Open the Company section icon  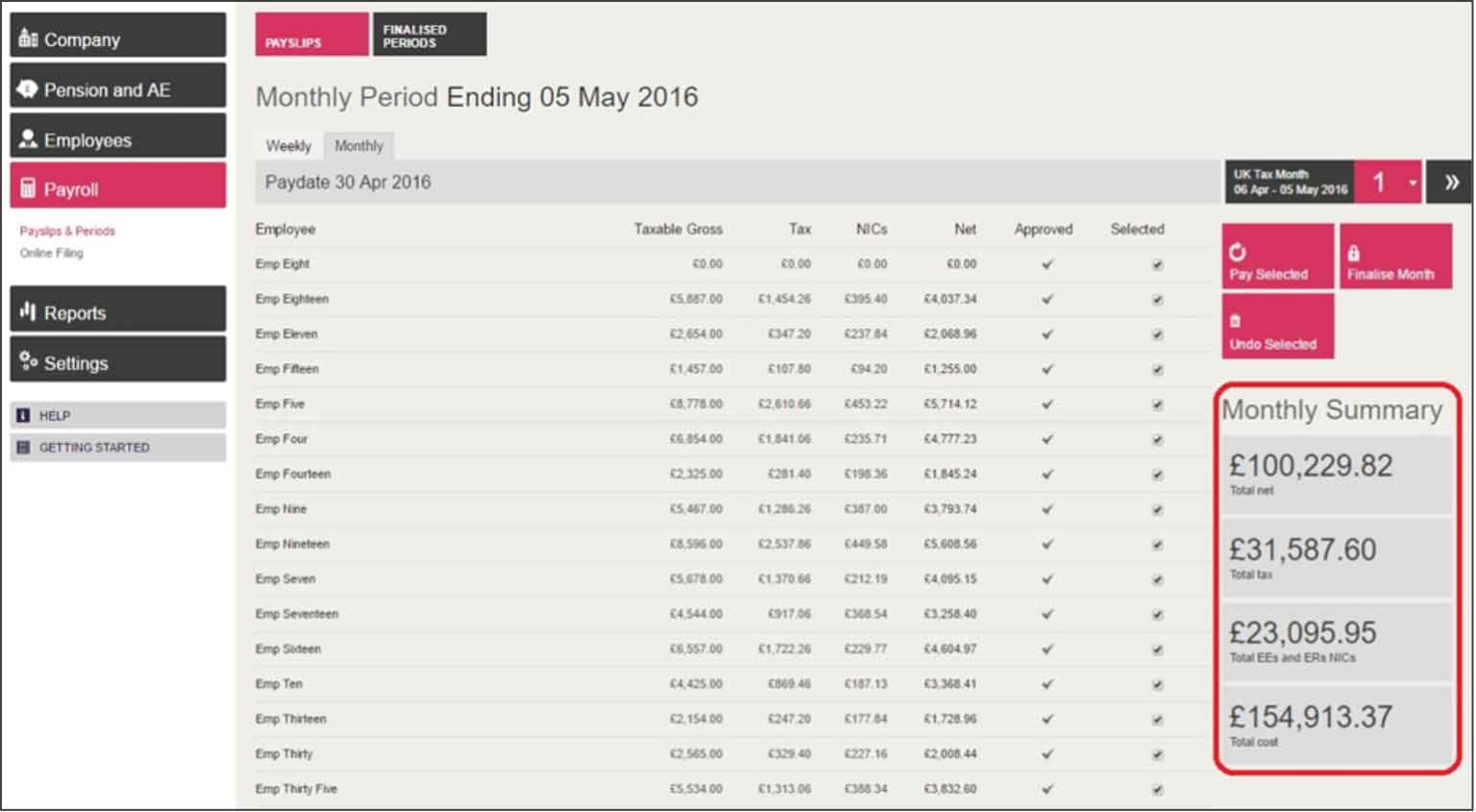pyautogui.click(x=27, y=38)
